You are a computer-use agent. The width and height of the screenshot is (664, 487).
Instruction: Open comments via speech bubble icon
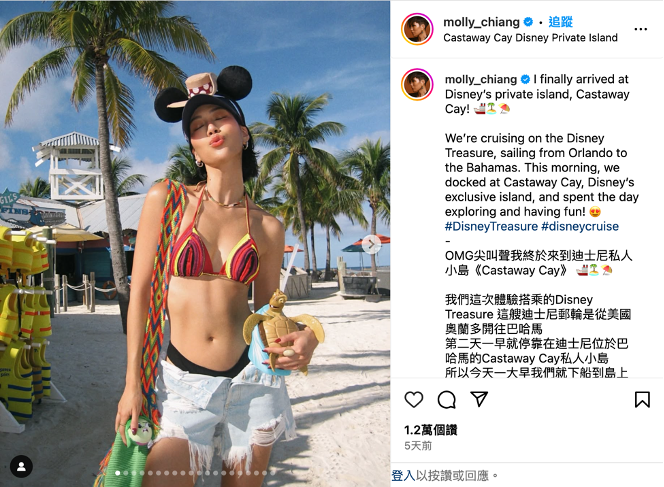click(446, 399)
